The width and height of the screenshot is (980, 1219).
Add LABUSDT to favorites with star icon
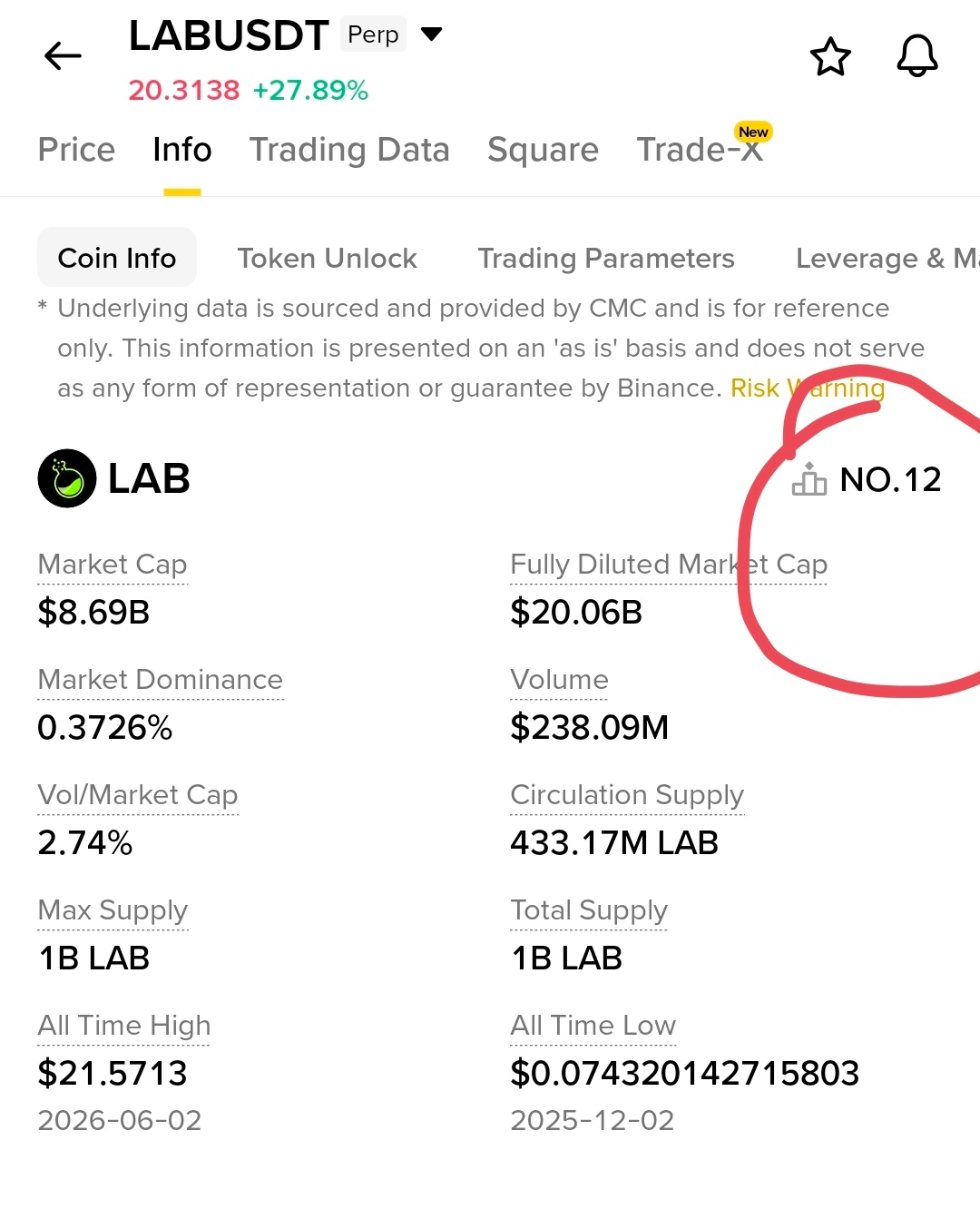coord(830,56)
